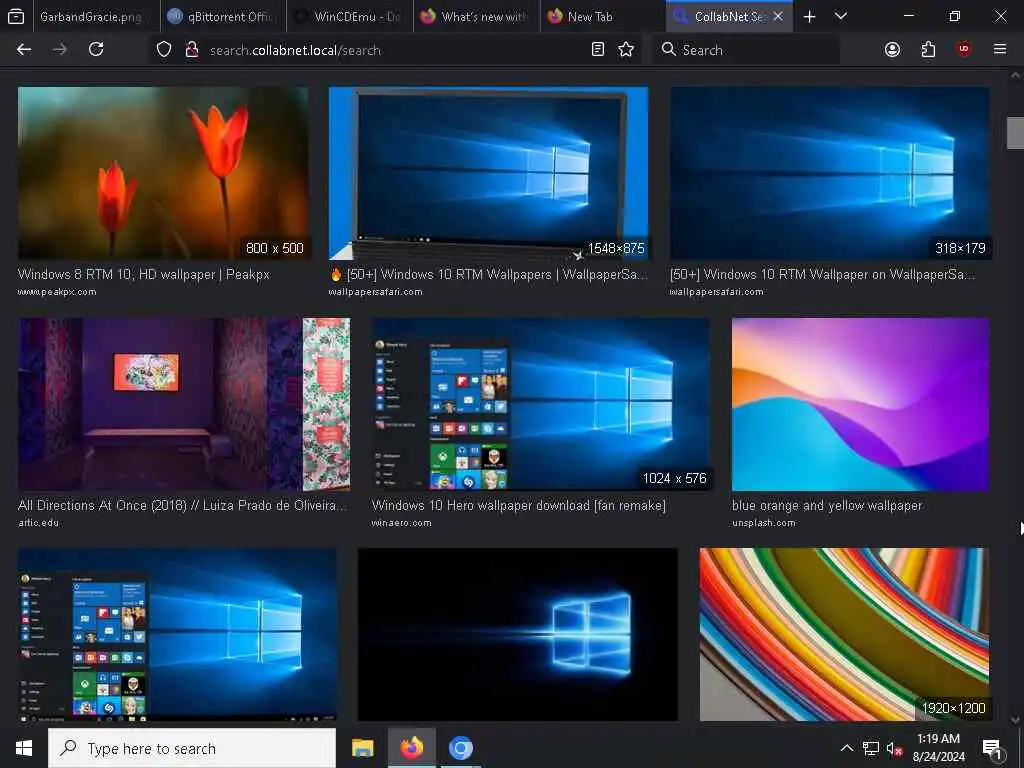Go back to the previous page
The image size is (1024, 768).
24,49
